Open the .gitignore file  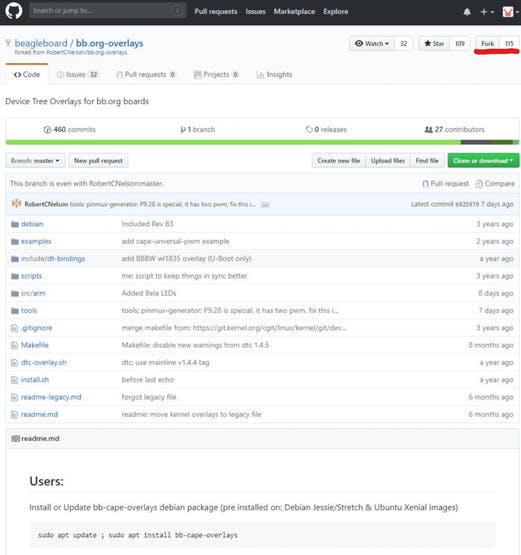click(x=36, y=328)
